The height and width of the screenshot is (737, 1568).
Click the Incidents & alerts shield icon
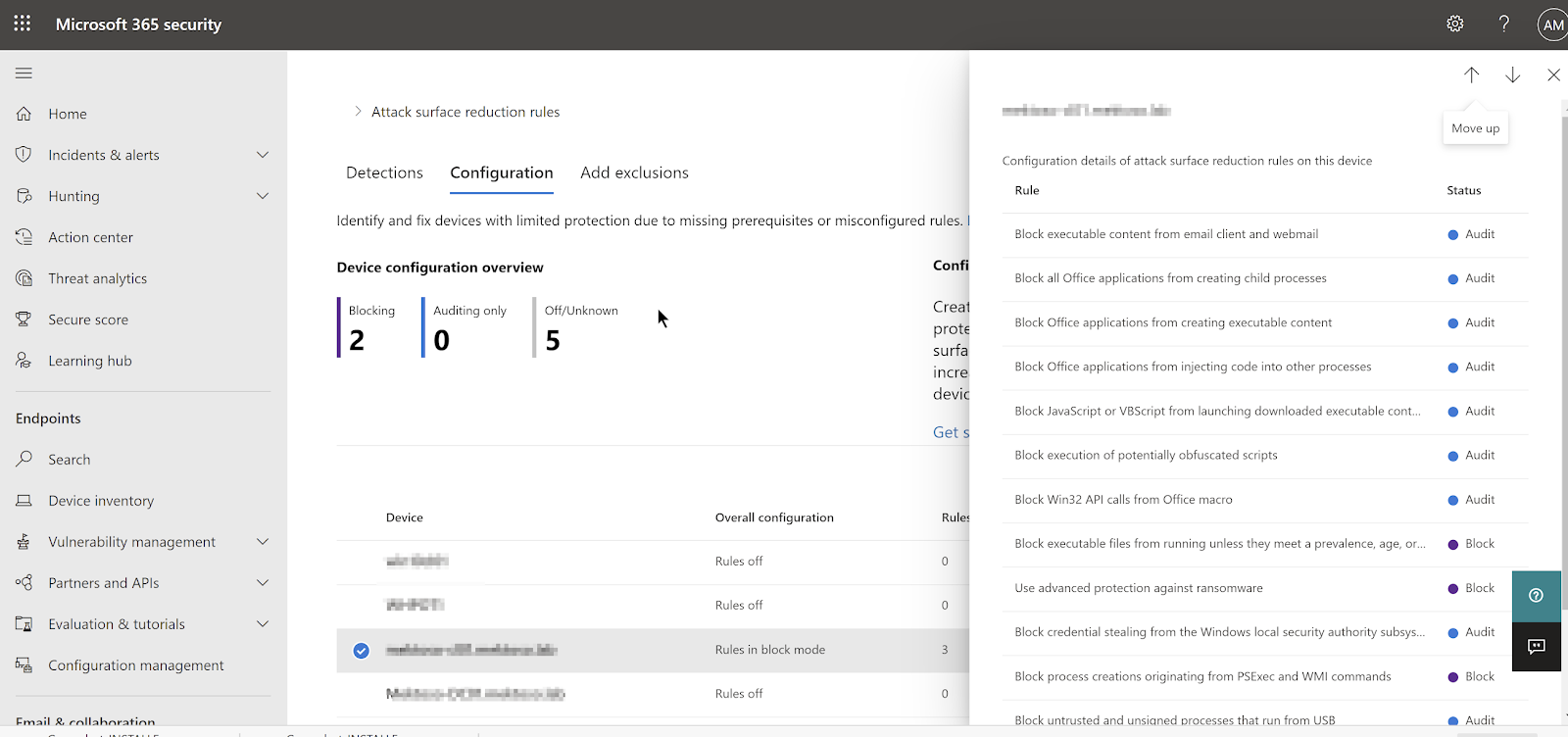[x=24, y=155]
